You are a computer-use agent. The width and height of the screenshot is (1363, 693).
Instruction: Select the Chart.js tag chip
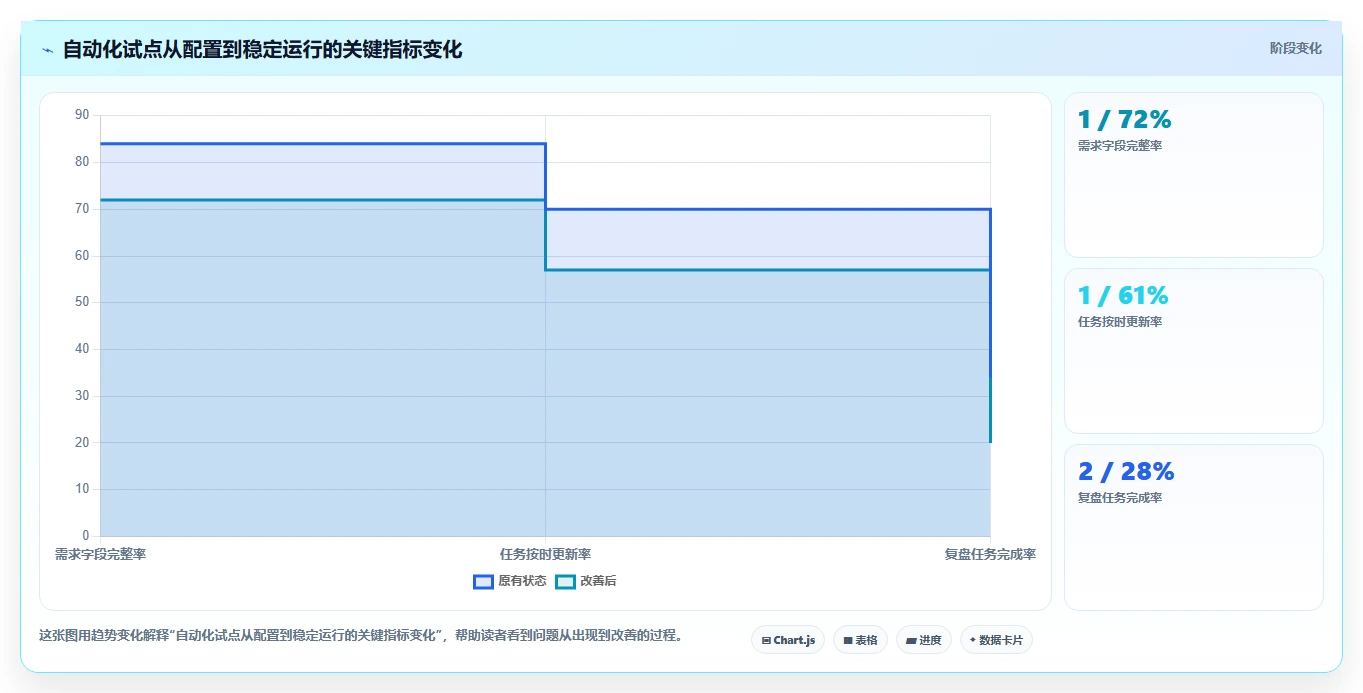[788, 640]
